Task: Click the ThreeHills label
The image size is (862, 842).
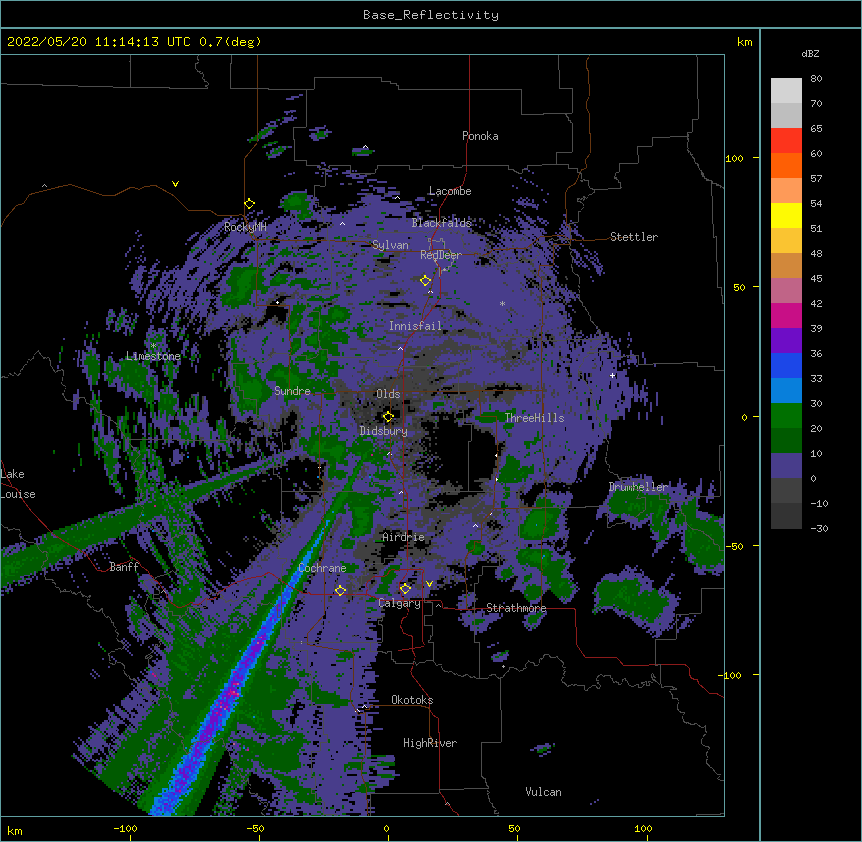Action: coord(534,418)
